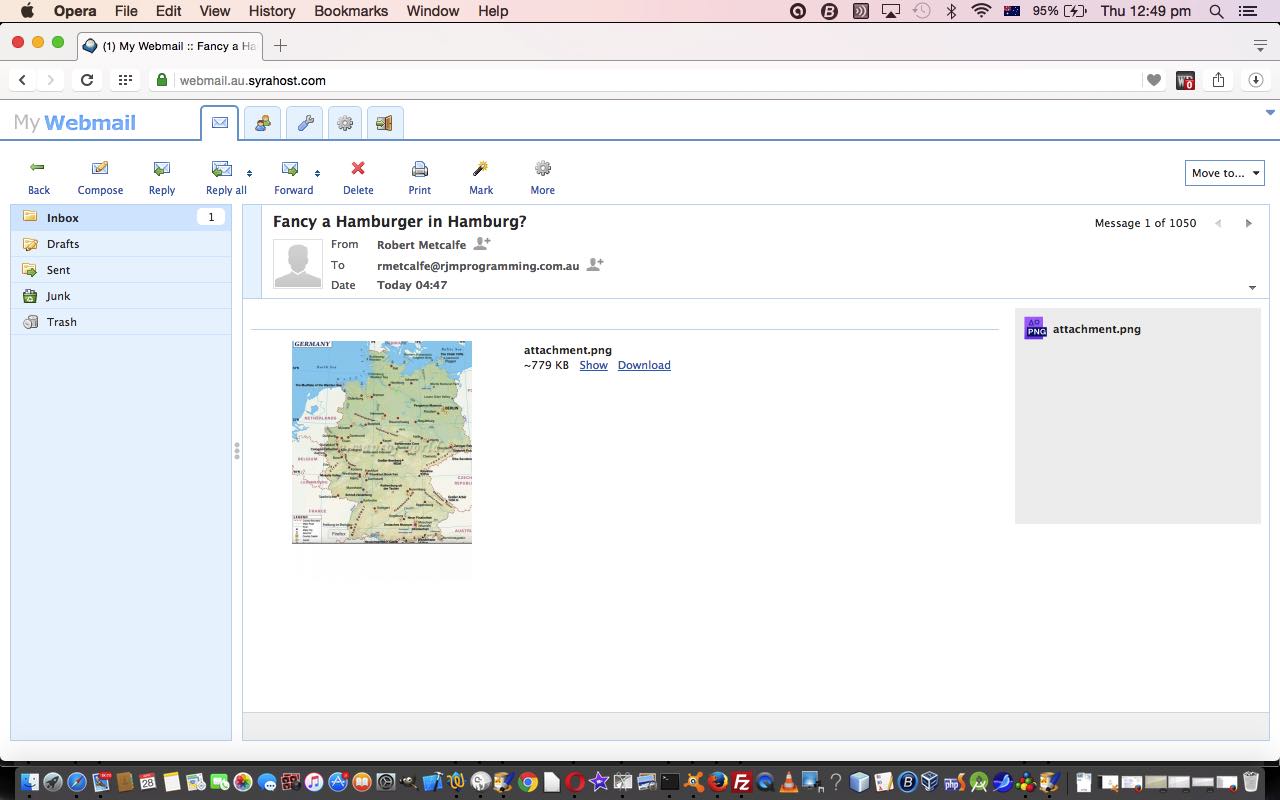The width and height of the screenshot is (1280, 800).
Task: Click the Reply all button
Action: (x=225, y=178)
